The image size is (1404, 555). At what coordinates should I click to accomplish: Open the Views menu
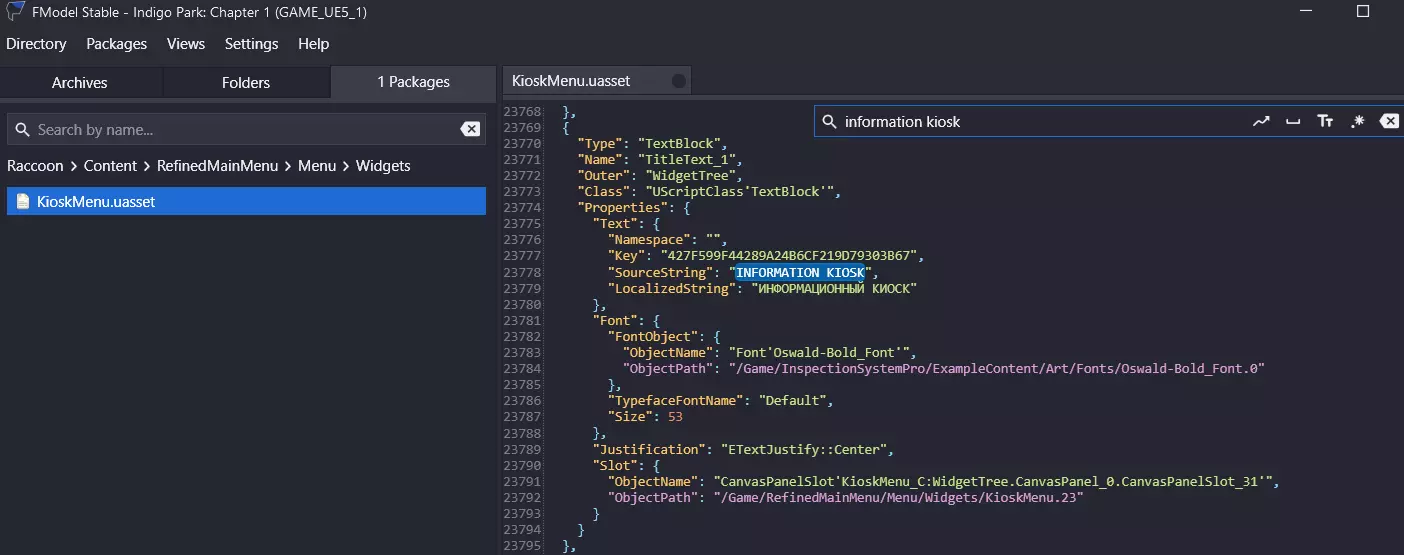click(x=186, y=44)
